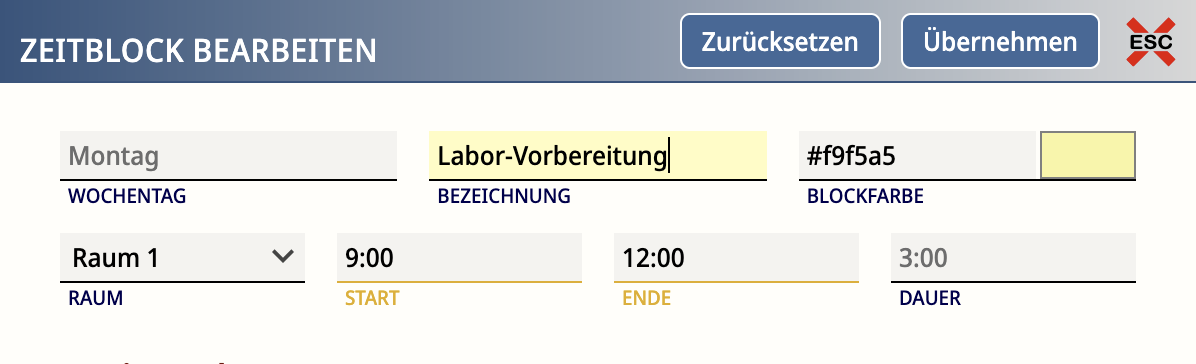Click the Montag Wochentag field
The height and width of the screenshot is (364, 1196).
tap(229, 156)
